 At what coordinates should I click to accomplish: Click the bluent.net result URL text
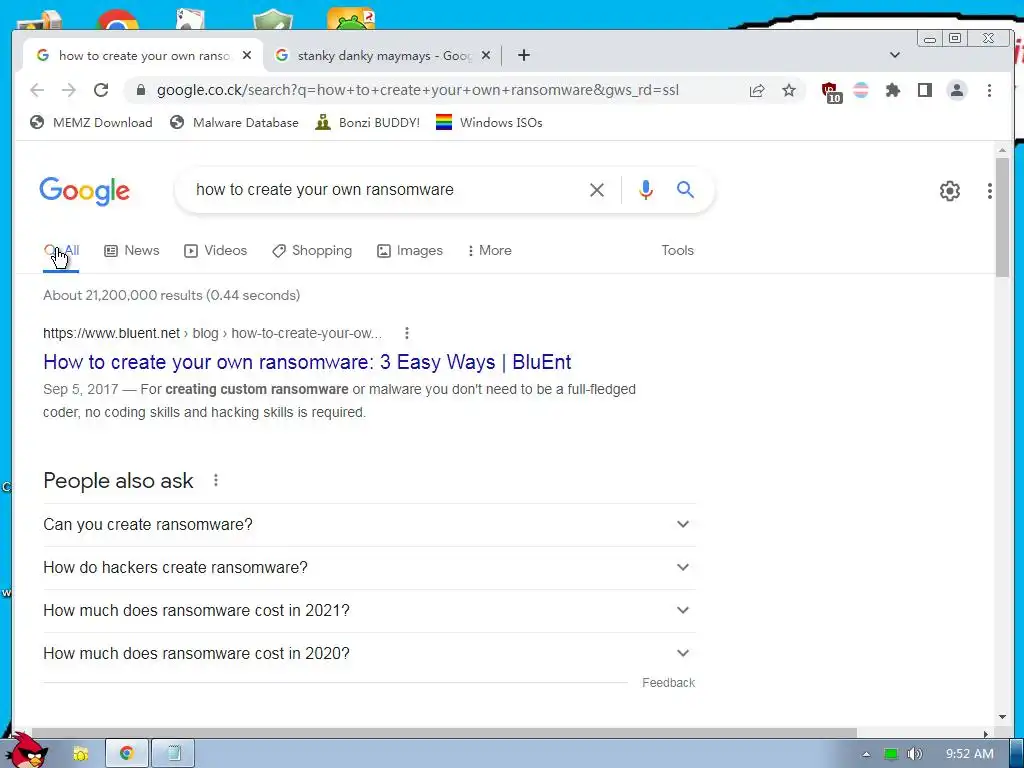pyautogui.click(x=212, y=333)
